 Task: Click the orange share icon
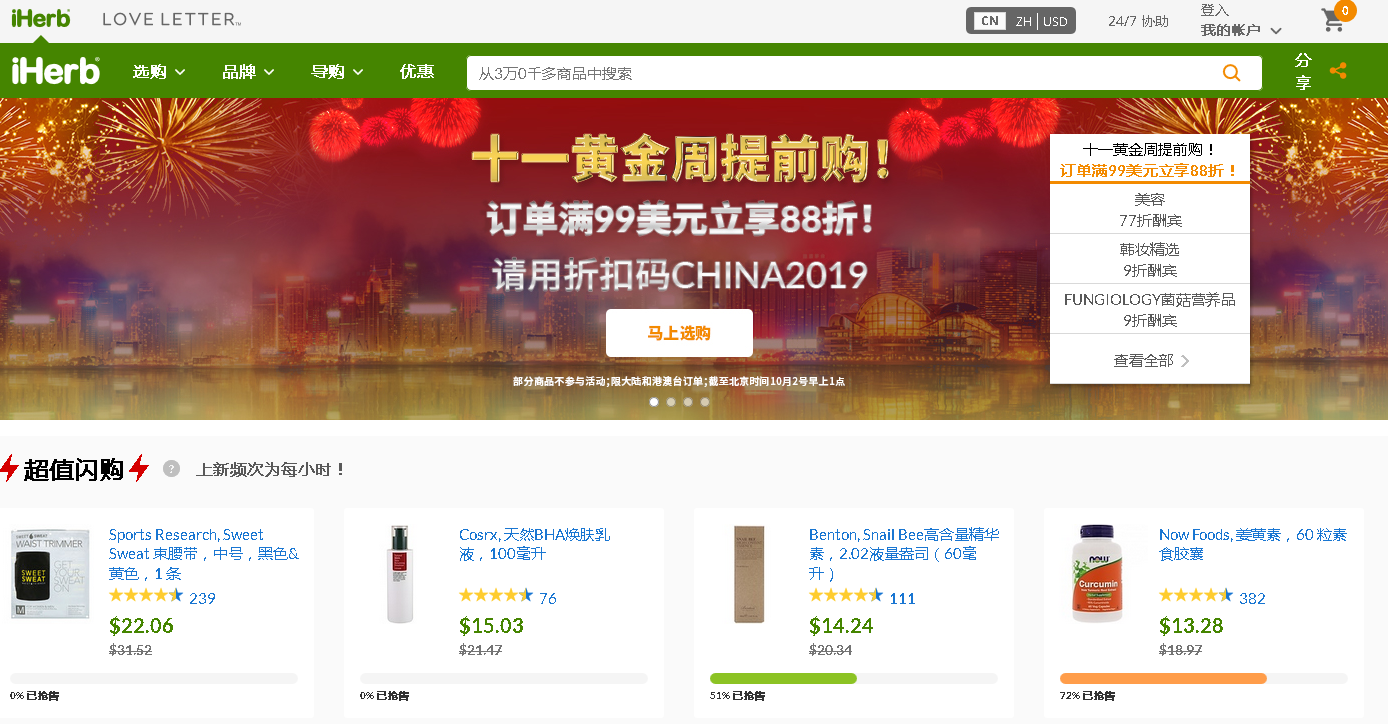(1338, 71)
